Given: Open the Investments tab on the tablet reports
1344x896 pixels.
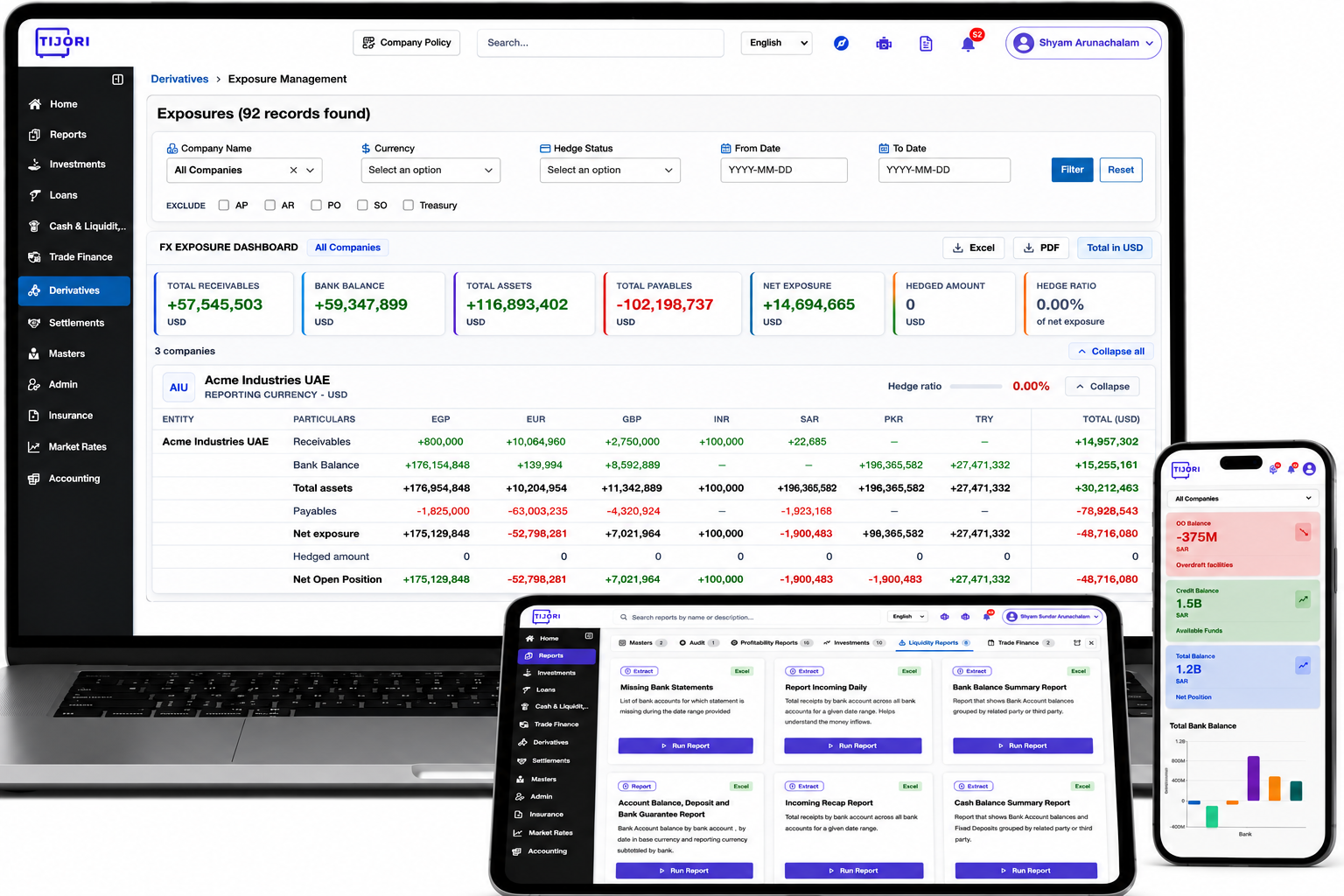Looking at the screenshot, I should tap(854, 643).
